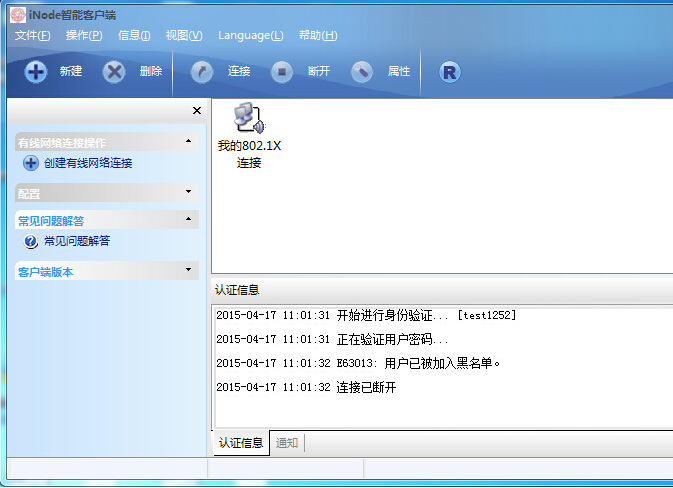
Task: Click the 连接 toolbar label
Action: 239,71
